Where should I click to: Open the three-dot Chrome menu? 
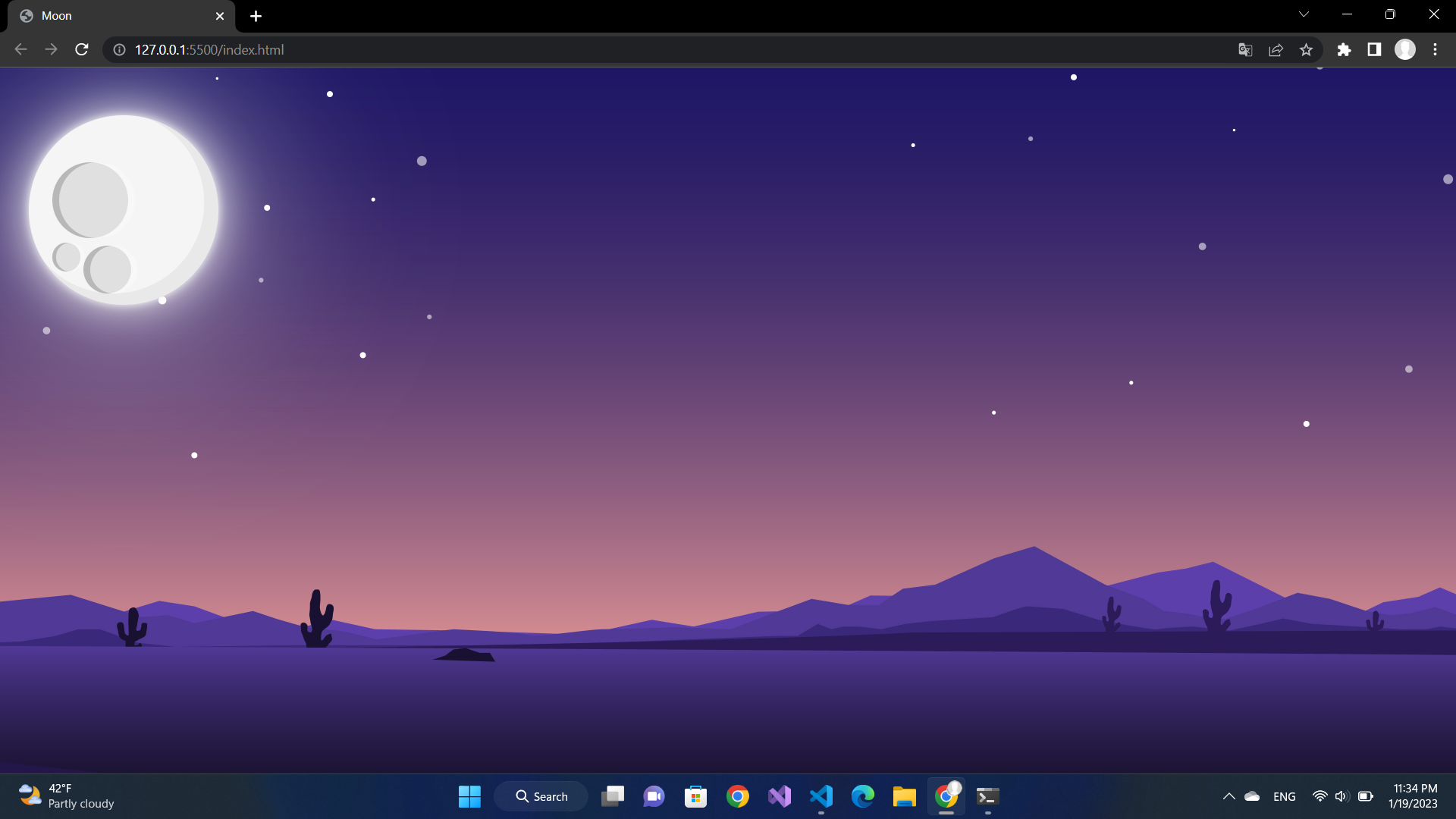[x=1435, y=49]
